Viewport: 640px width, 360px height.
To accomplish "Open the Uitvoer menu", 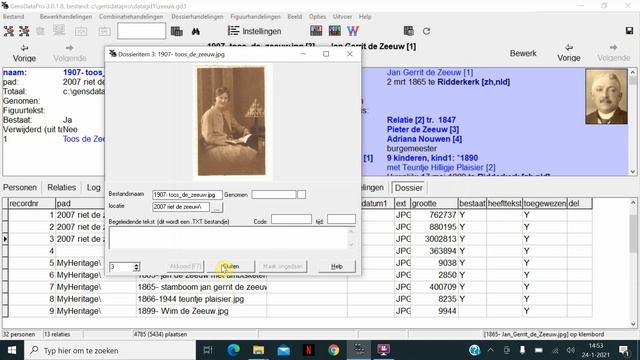I will [x=342, y=17].
